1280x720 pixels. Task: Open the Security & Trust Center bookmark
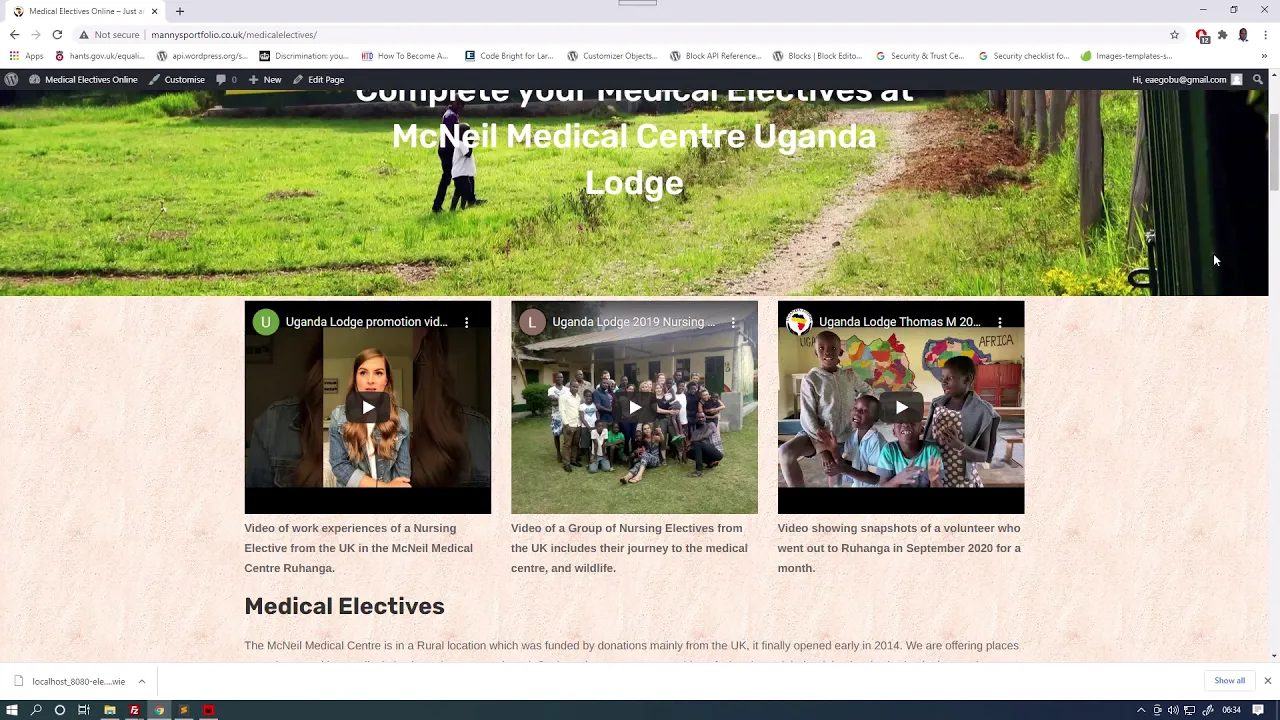920,56
